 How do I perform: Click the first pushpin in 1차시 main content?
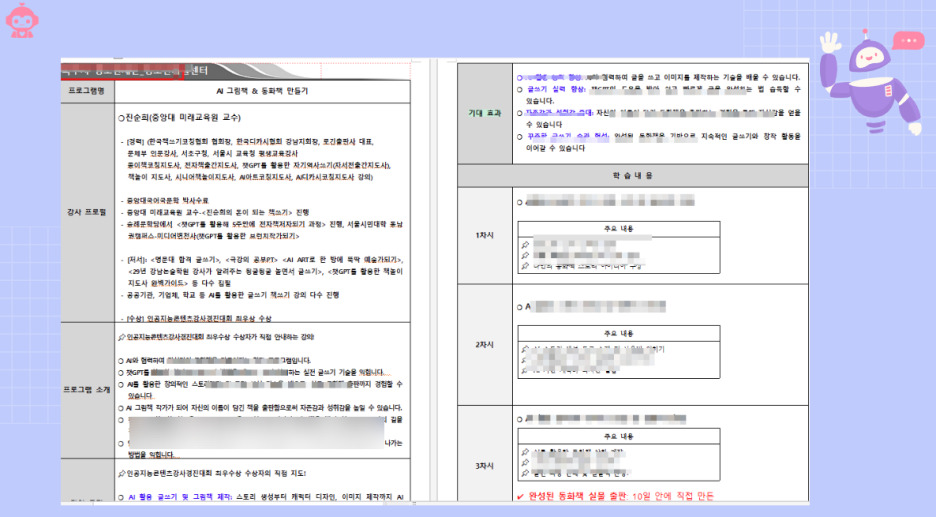click(x=525, y=245)
